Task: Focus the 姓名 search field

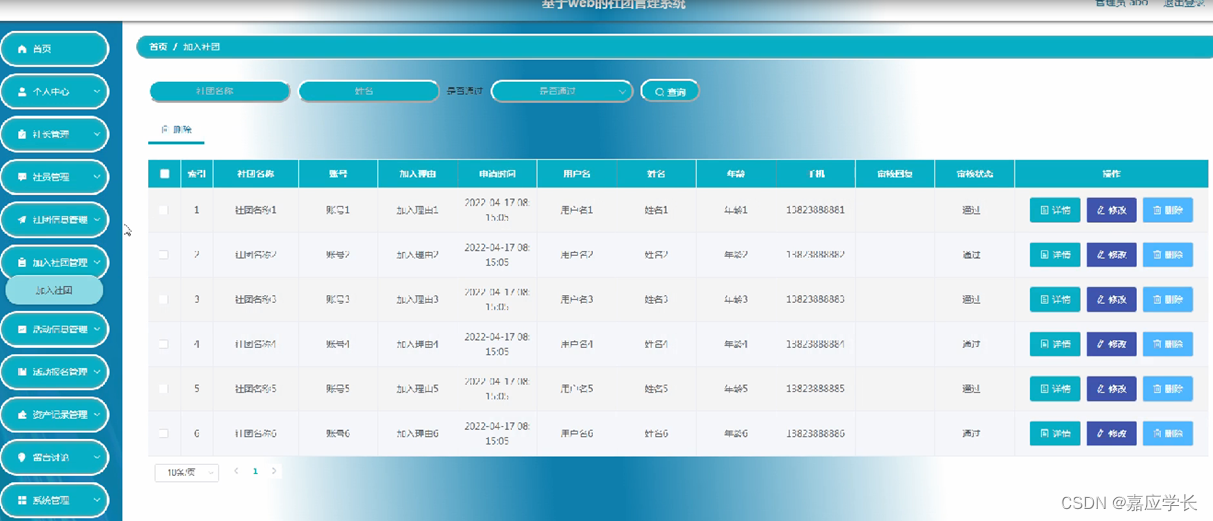Action: pos(368,91)
